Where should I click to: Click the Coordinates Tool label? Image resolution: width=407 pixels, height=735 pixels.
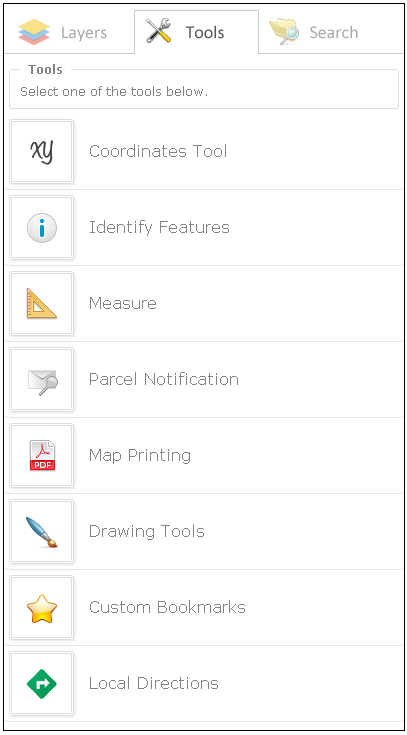pos(158,151)
